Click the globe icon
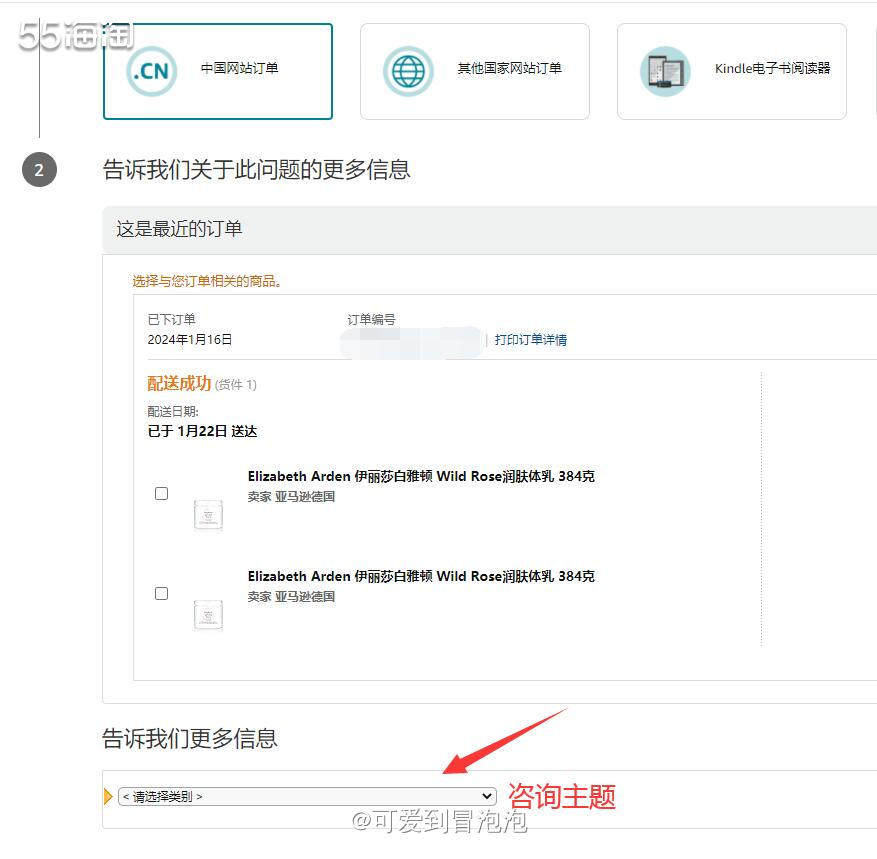877x859 pixels. (408, 71)
